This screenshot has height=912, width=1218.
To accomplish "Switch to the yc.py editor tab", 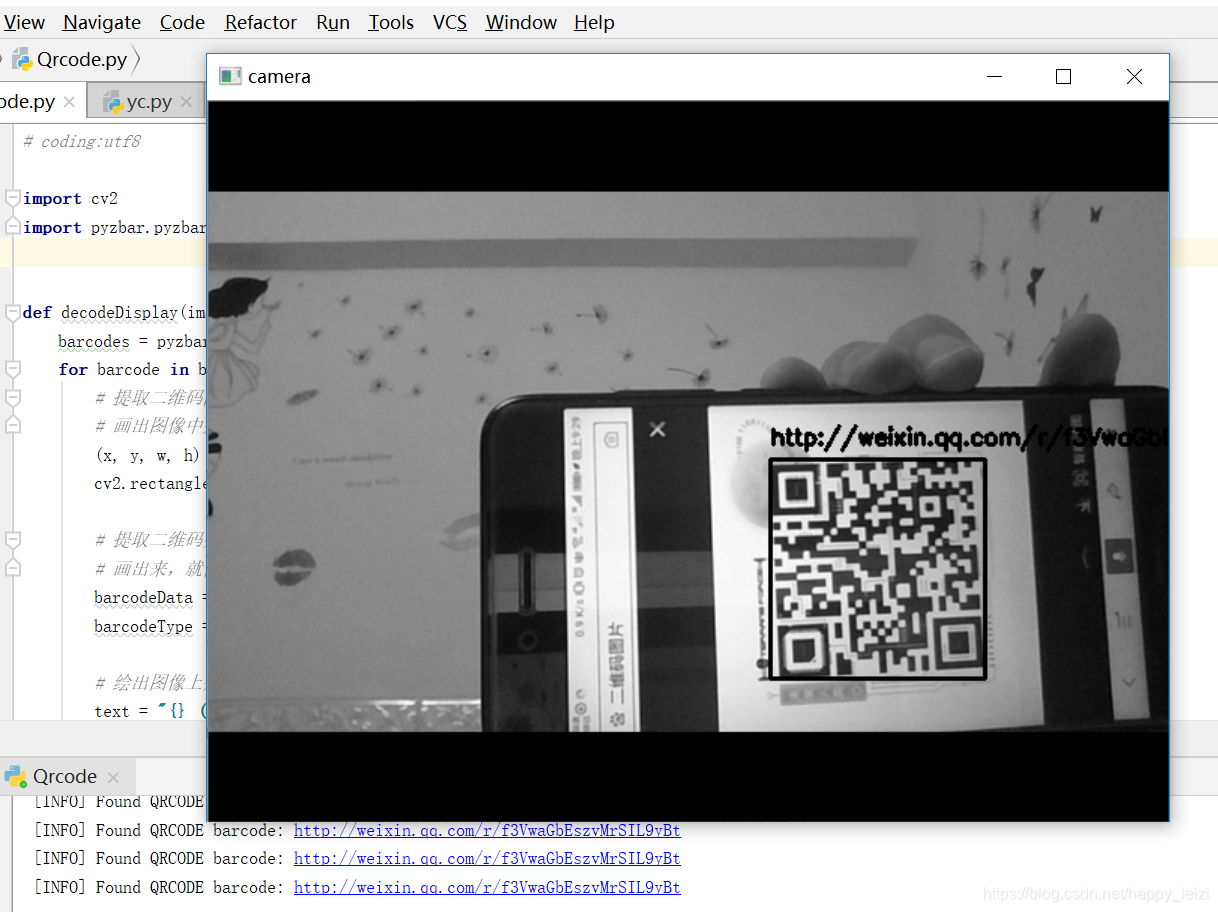I will pyautogui.click(x=149, y=102).
